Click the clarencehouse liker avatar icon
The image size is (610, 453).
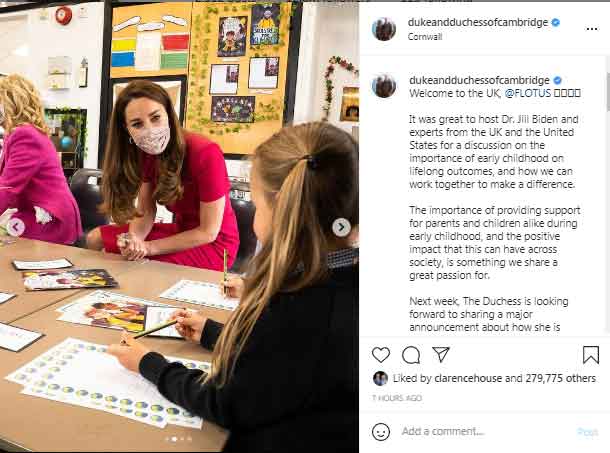[x=380, y=378]
